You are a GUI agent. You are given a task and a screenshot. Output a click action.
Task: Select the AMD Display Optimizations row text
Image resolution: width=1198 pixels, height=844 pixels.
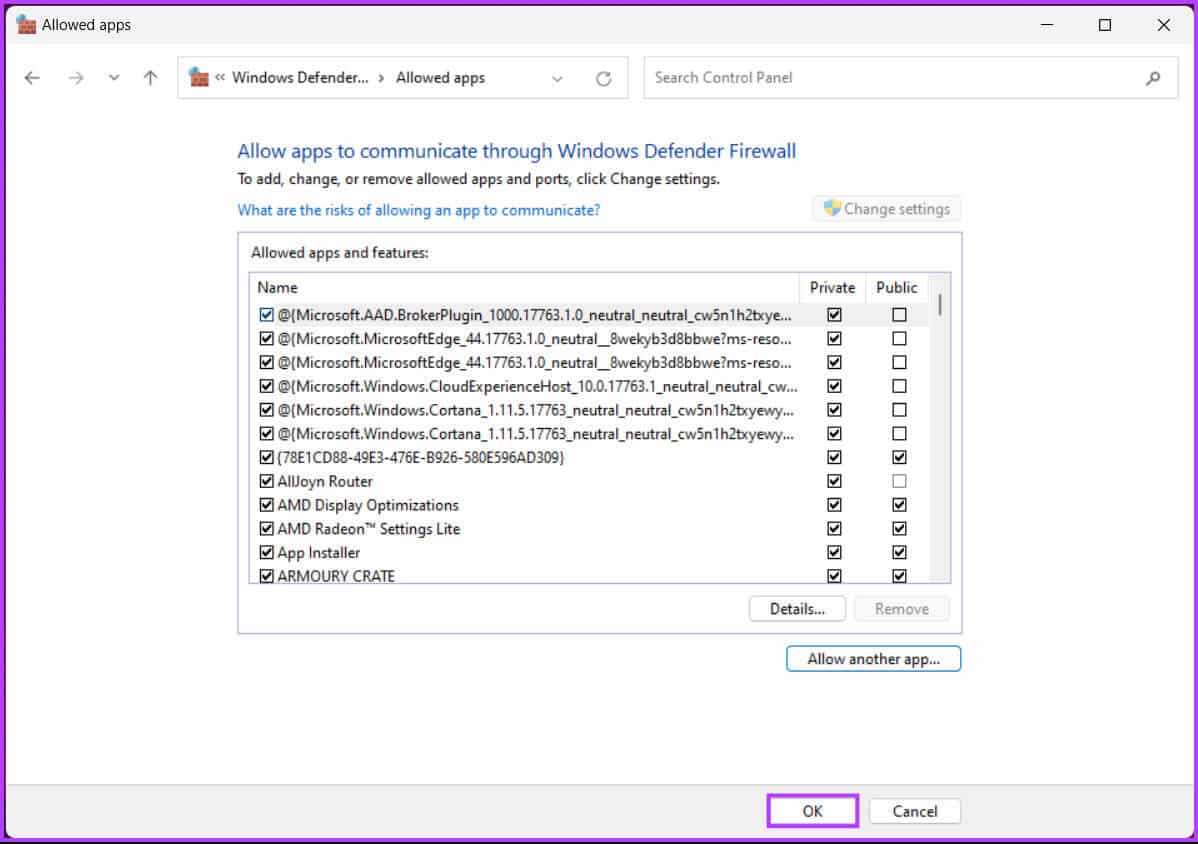[x=367, y=505]
